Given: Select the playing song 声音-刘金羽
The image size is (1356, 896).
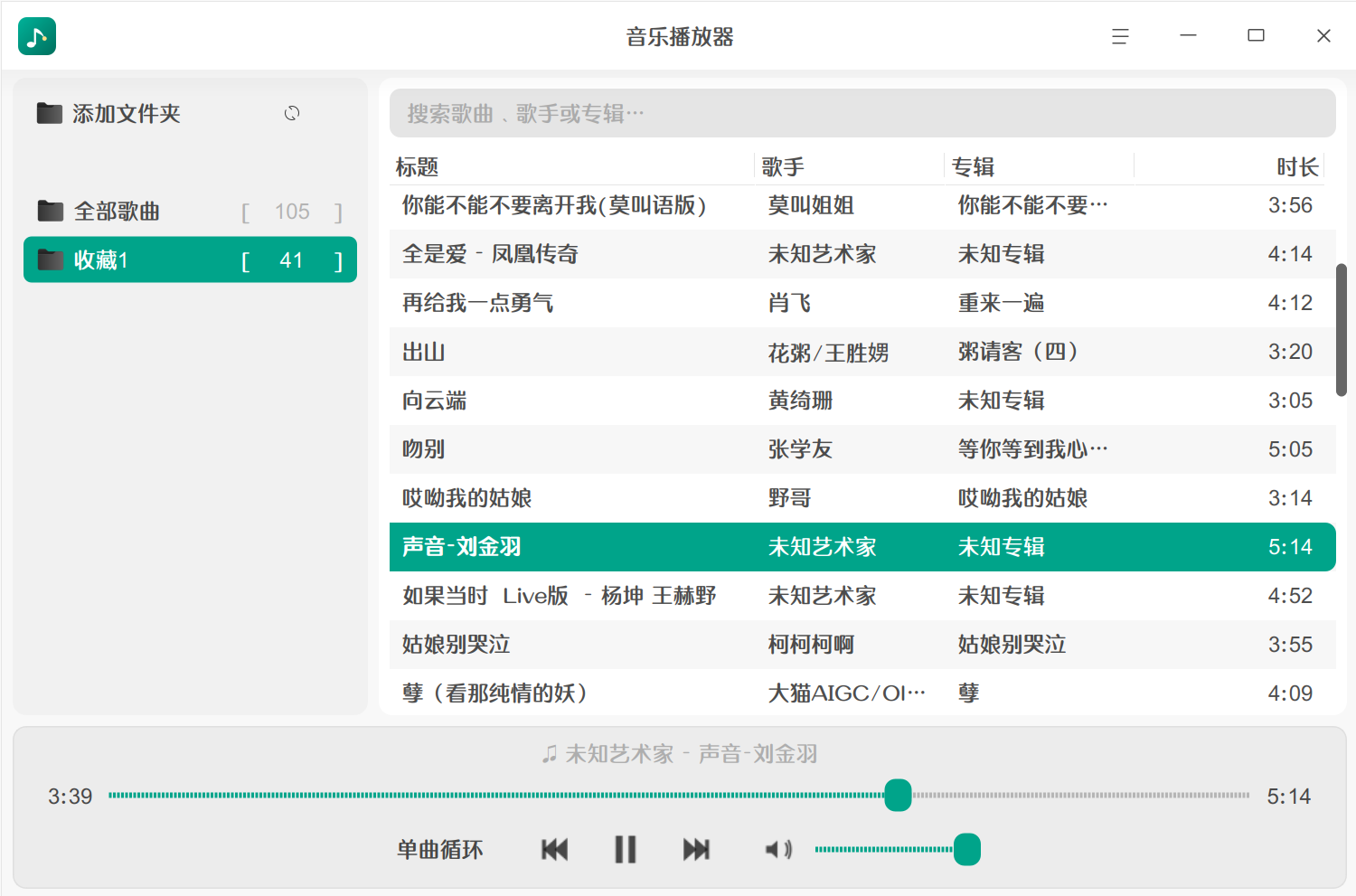Looking at the screenshot, I should click(862, 547).
